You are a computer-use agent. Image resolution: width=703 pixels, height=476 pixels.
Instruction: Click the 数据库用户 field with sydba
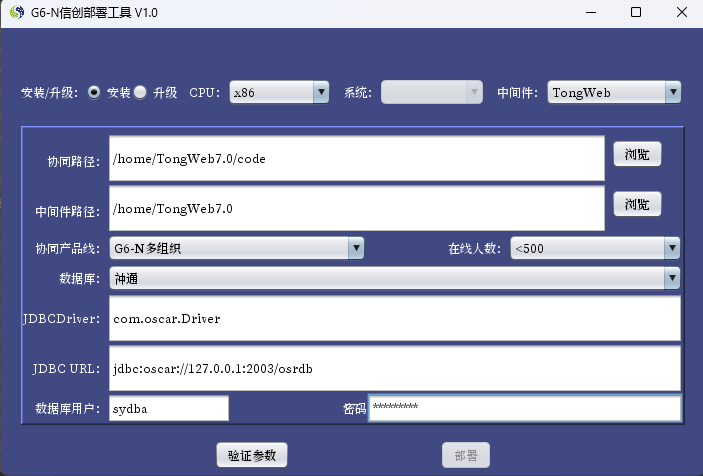(169, 408)
